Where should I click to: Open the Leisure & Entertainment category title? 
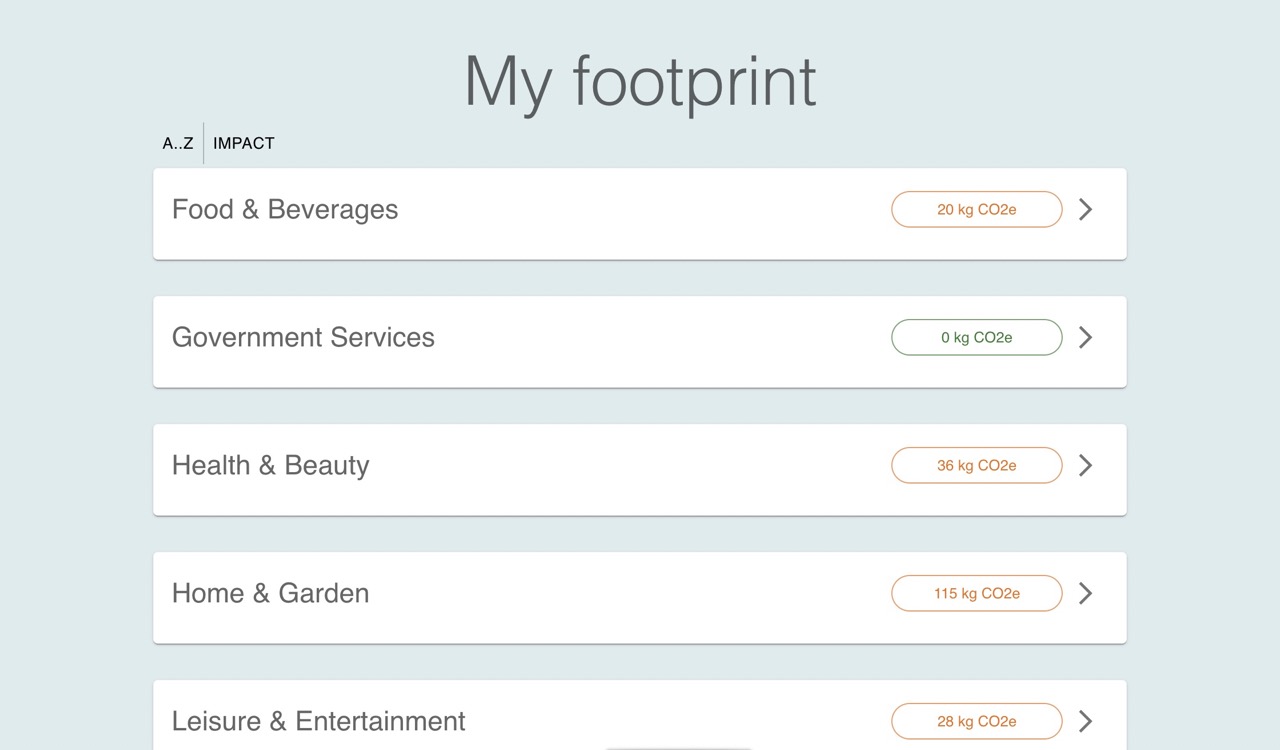click(x=319, y=721)
